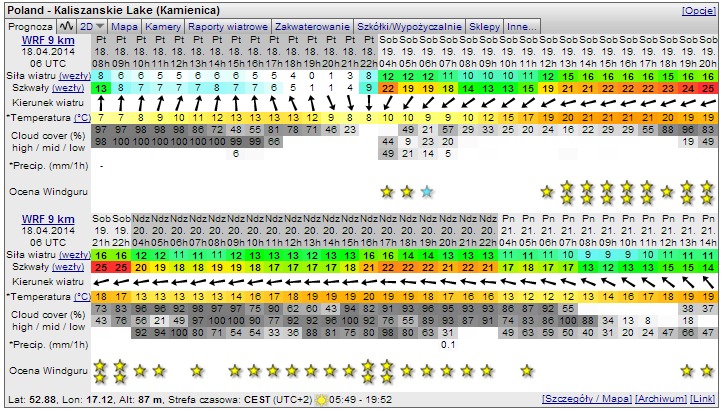The image size is (723, 410).
Task: Click the yellow star rating for Sob 04h
Action: pos(387,191)
